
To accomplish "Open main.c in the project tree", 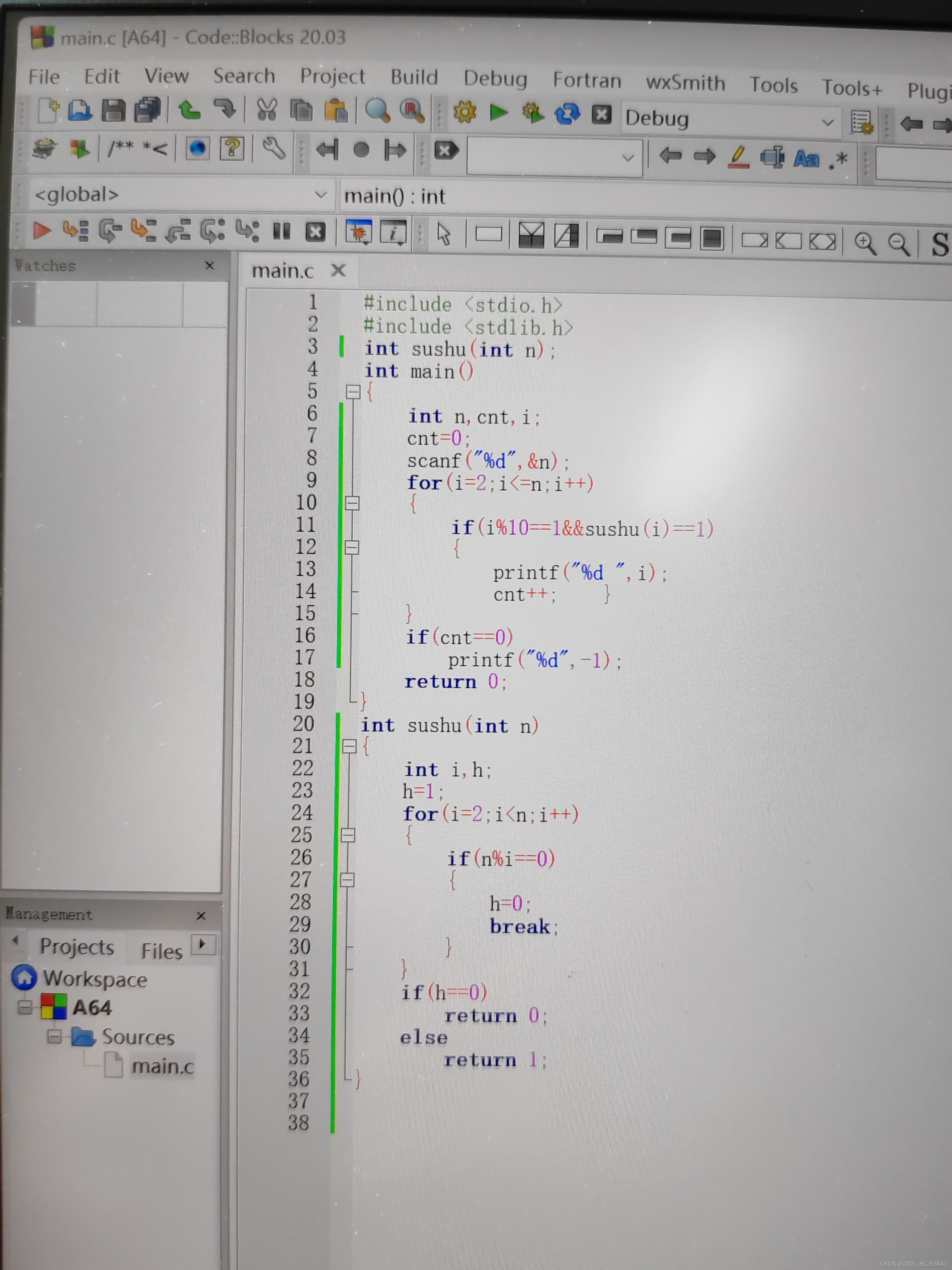I will pyautogui.click(x=162, y=1066).
